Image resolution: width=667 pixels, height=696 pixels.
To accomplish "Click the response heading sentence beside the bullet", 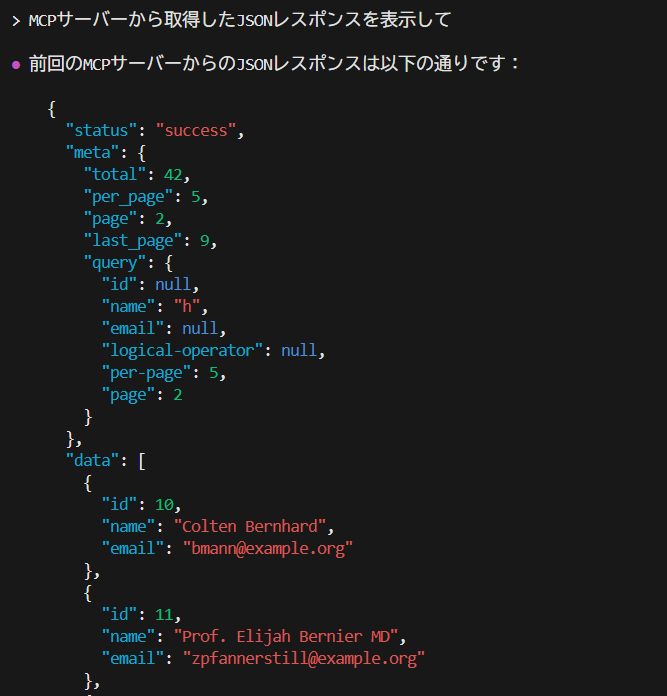I will [274, 64].
